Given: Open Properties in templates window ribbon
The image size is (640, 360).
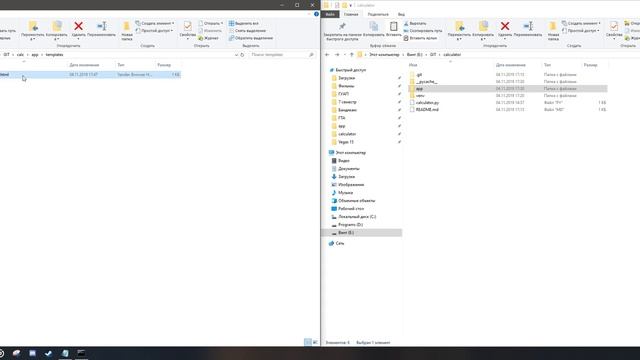Looking at the screenshot, I should click(x=188, y=29).
